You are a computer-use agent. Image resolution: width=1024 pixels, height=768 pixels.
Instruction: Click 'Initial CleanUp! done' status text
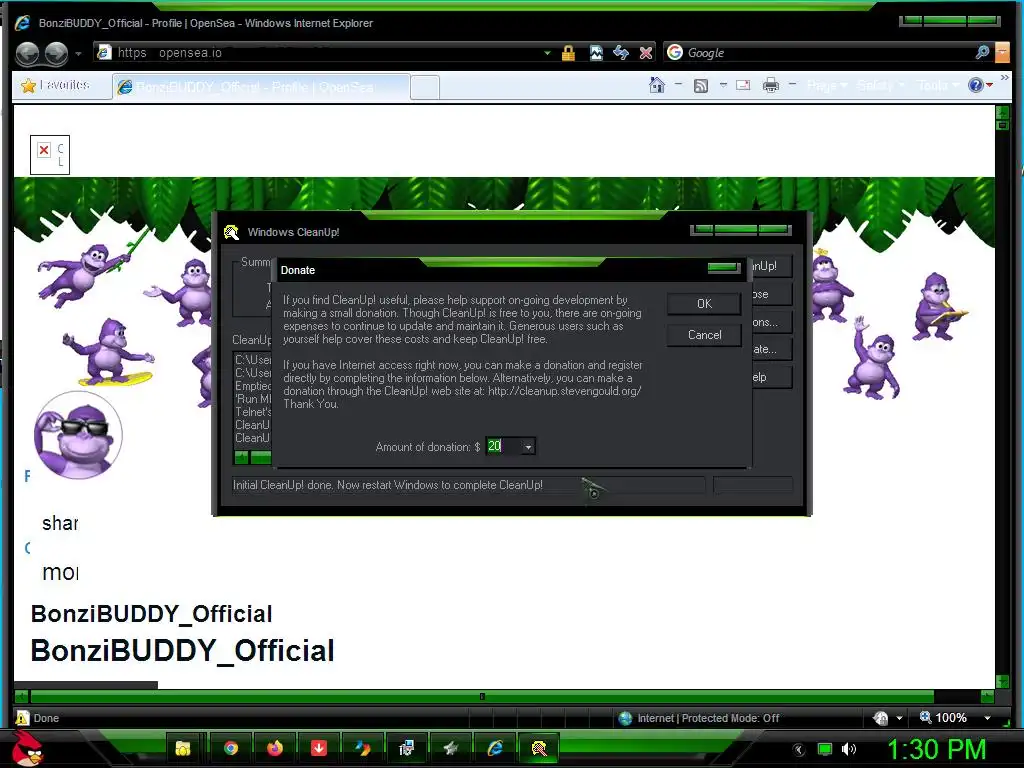click(x=388, y=485)
